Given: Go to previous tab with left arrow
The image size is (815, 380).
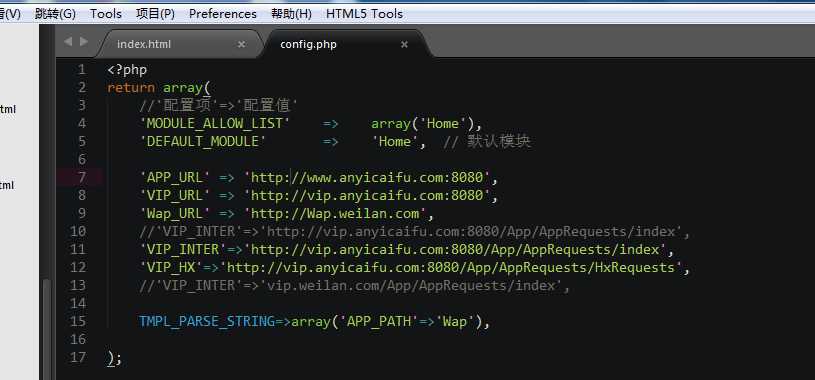Looking at the screenshot, I should [x=68, y=42].
